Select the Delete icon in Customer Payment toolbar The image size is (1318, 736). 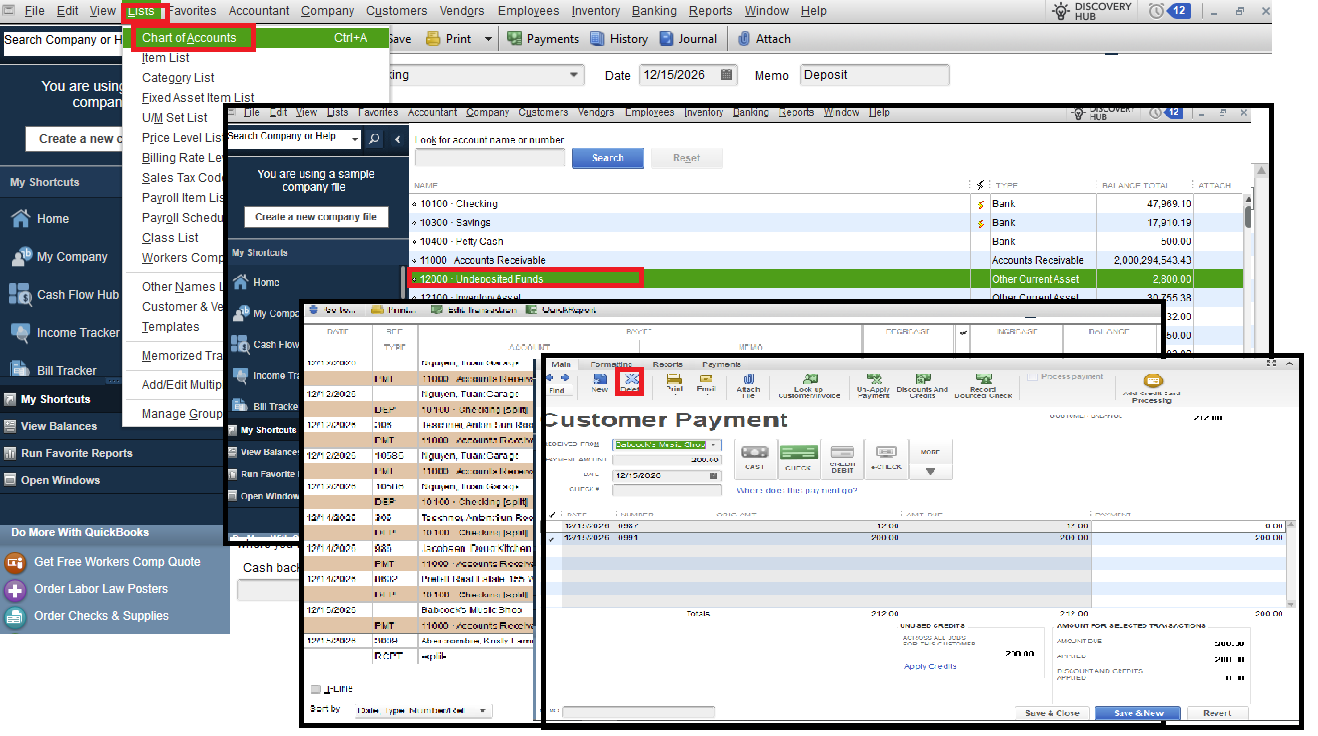tap(632, 381)
